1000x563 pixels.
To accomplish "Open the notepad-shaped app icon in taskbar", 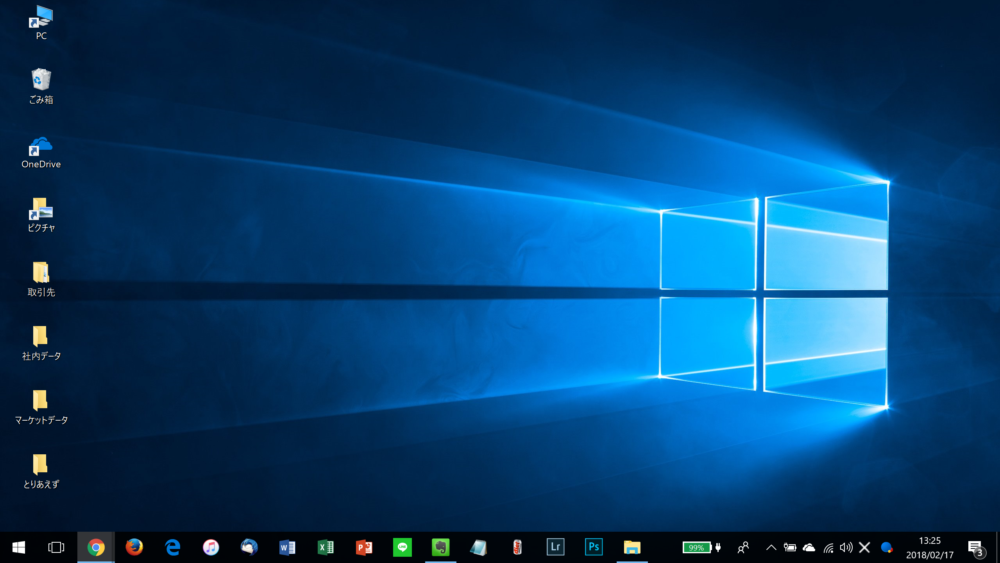I will click(x=478, y=547).
